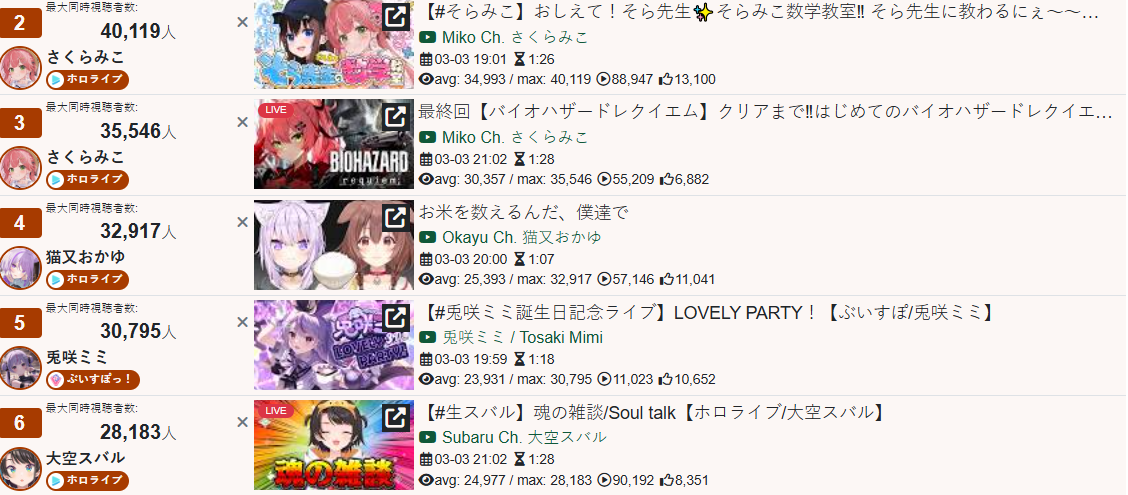Click external link icon on Soul talk thumbnail
The width and height of the screenshot is (1128, 495).
point(395,417)
